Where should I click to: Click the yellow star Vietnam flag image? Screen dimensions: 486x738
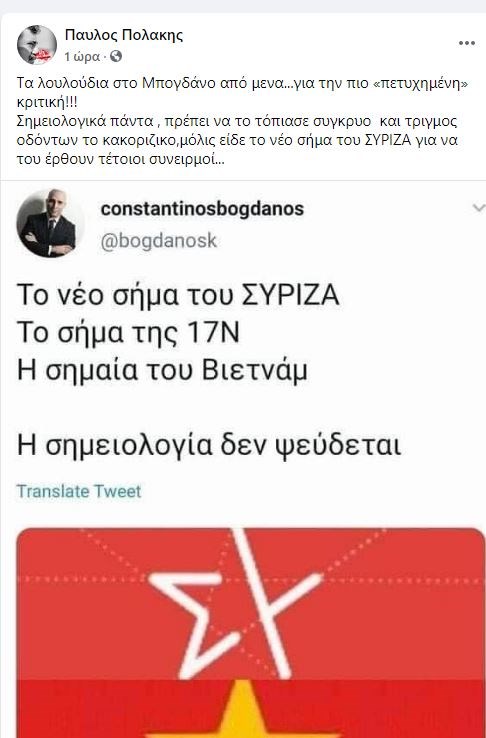(x=250, y=709)
